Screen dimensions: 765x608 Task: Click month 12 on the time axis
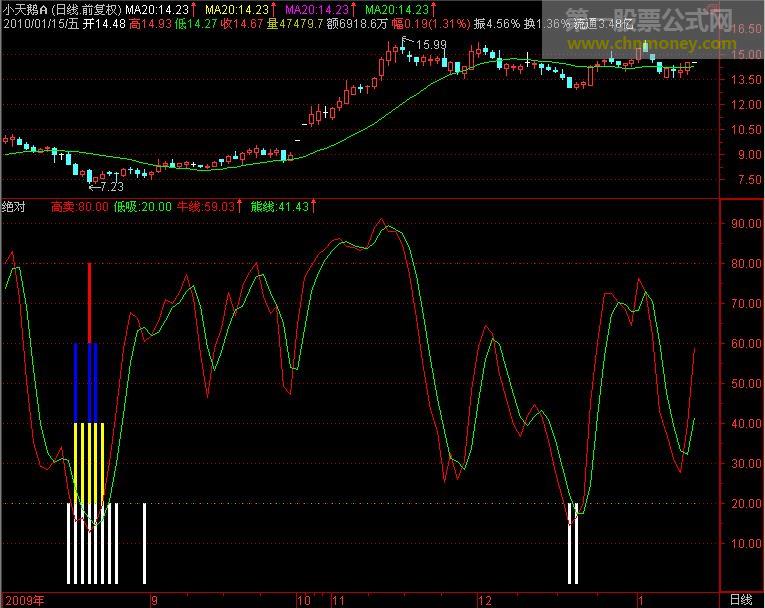pyautogui.click(x=485, y=600)
